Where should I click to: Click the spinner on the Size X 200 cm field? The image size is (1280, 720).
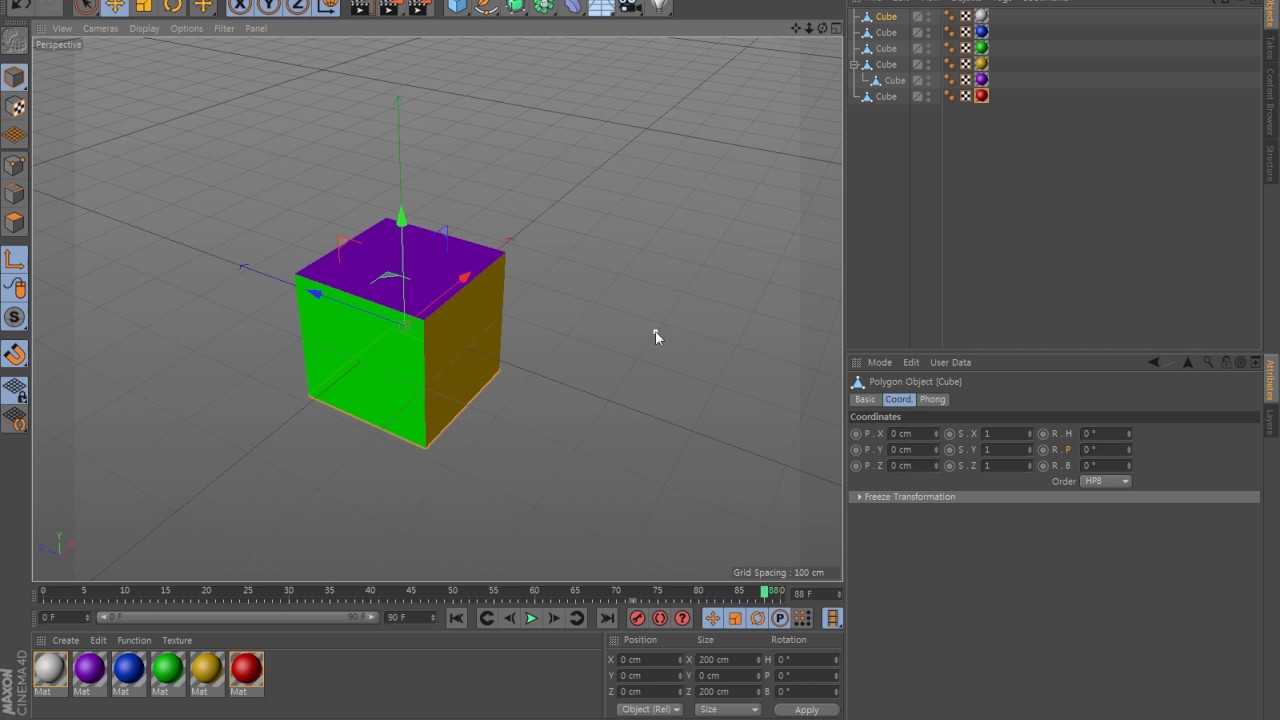[758, 660]
